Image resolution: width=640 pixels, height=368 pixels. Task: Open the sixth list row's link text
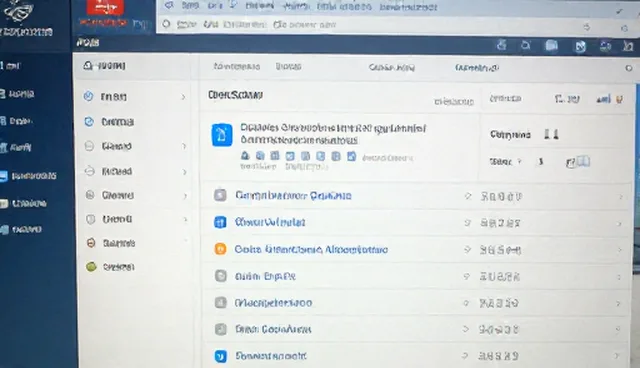(x=273, y=329)
